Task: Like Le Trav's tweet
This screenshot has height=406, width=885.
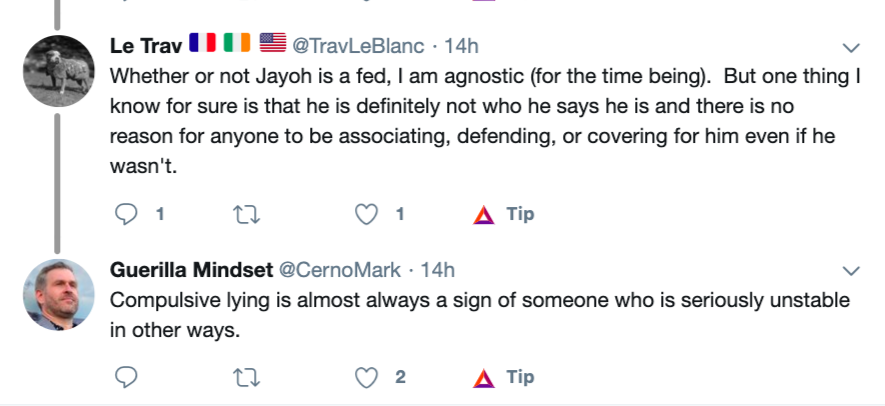Action: [368, 214]
